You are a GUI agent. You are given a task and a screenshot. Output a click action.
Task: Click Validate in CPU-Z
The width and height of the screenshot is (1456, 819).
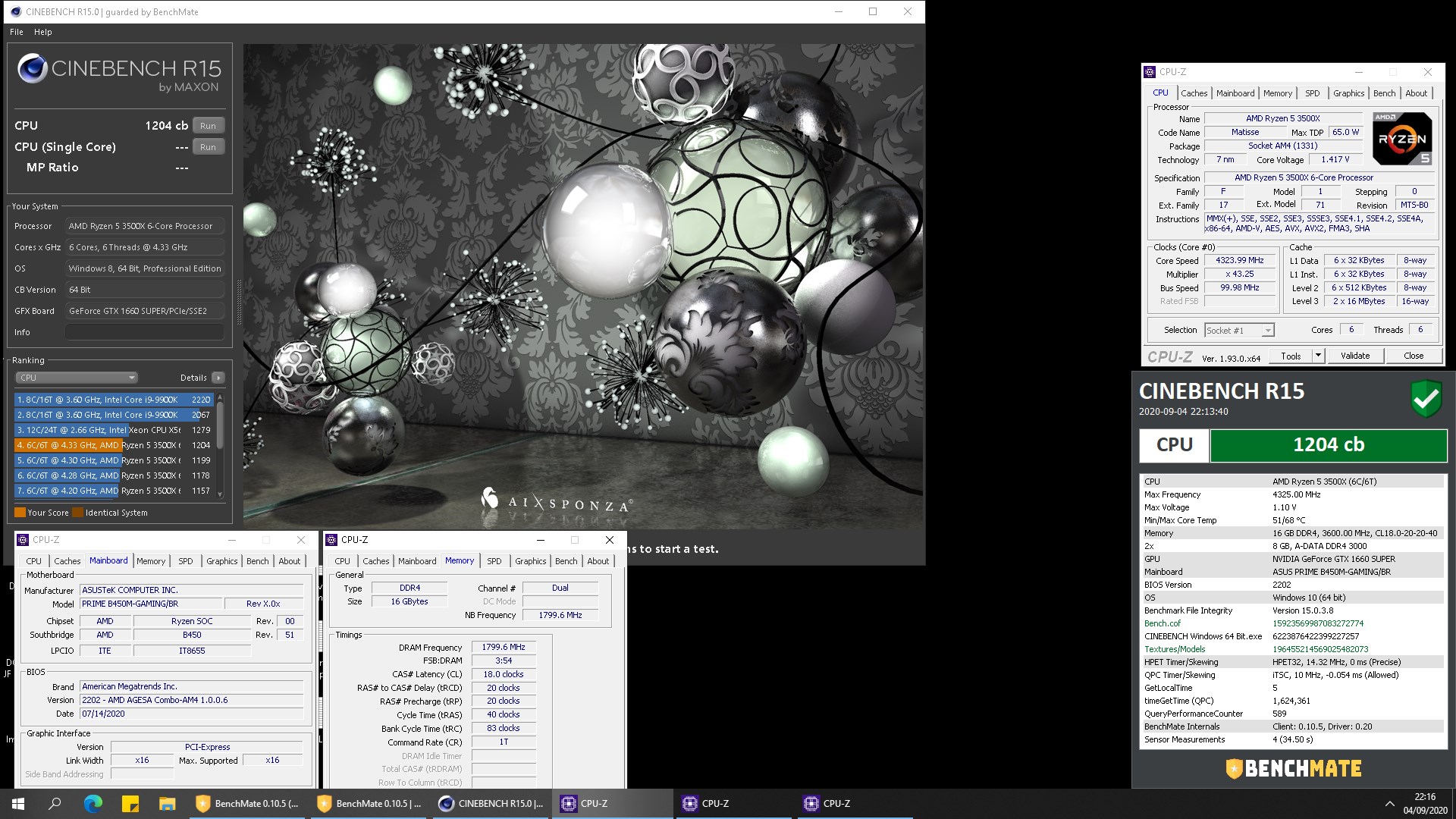[x=1355, y=356]
